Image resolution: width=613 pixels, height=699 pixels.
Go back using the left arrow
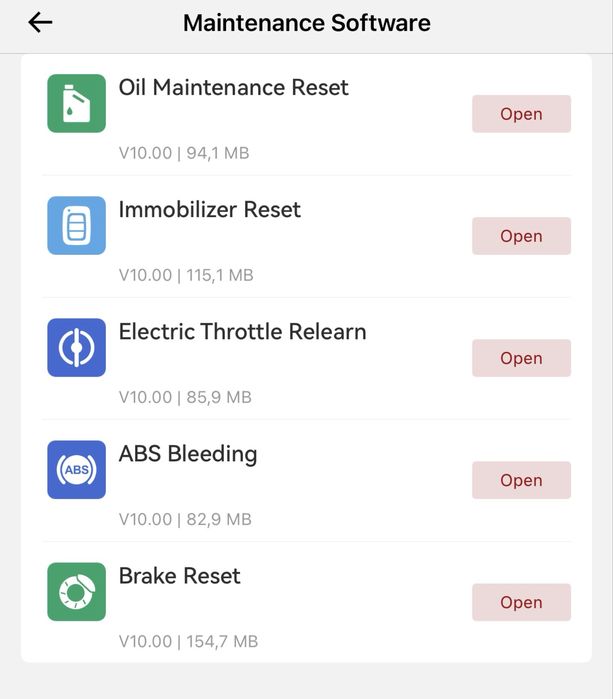(x=40, y=22)
